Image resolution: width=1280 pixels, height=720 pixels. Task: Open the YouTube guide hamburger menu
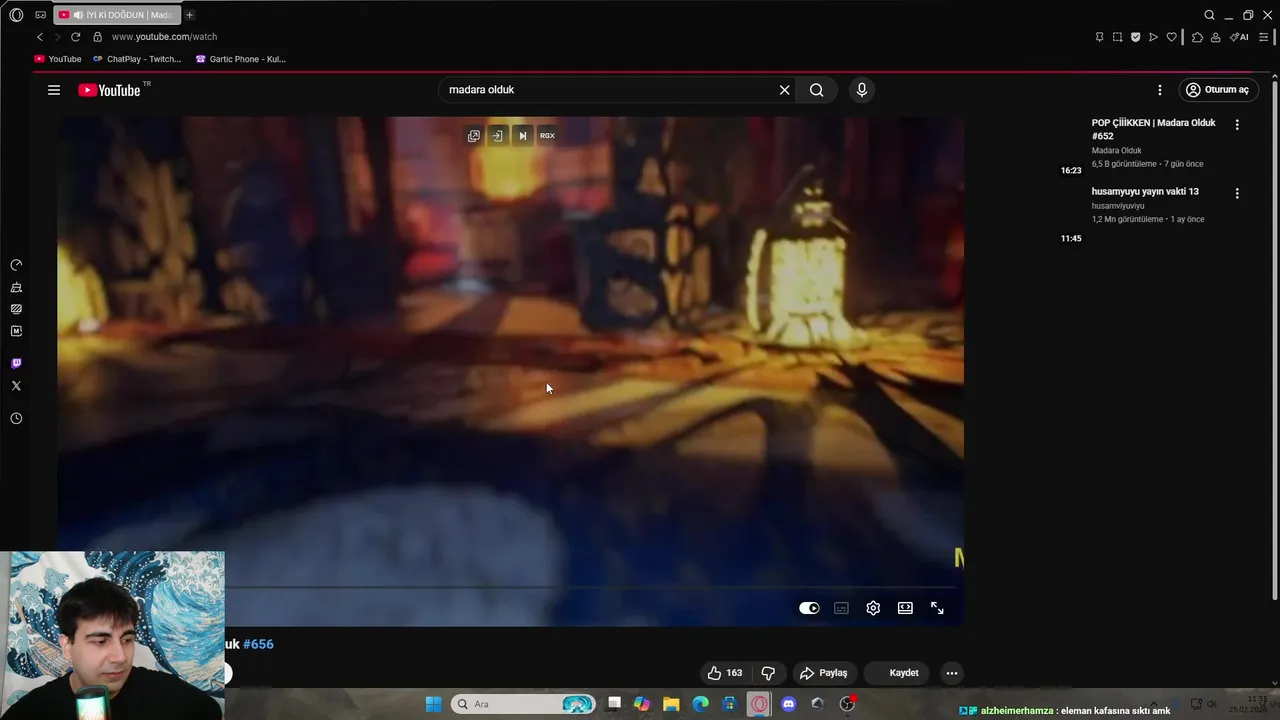[54, 90]
